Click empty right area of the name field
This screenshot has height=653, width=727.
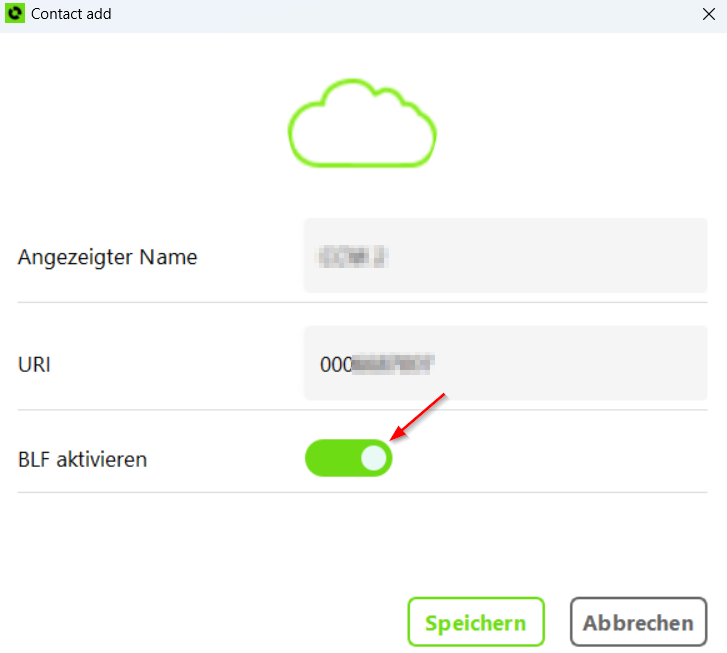[x=547, y=256]
